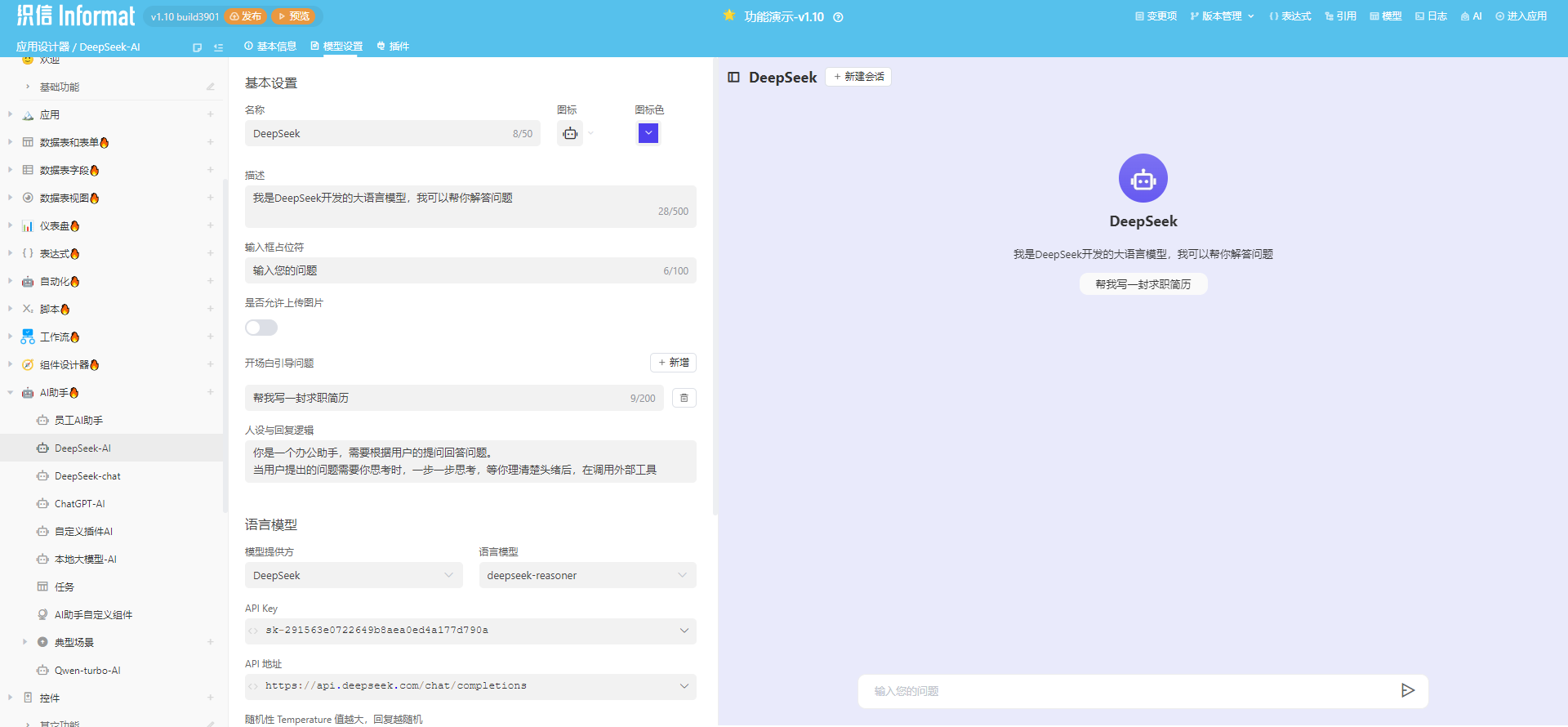Select 员工AI助手 in the tree

78,421
